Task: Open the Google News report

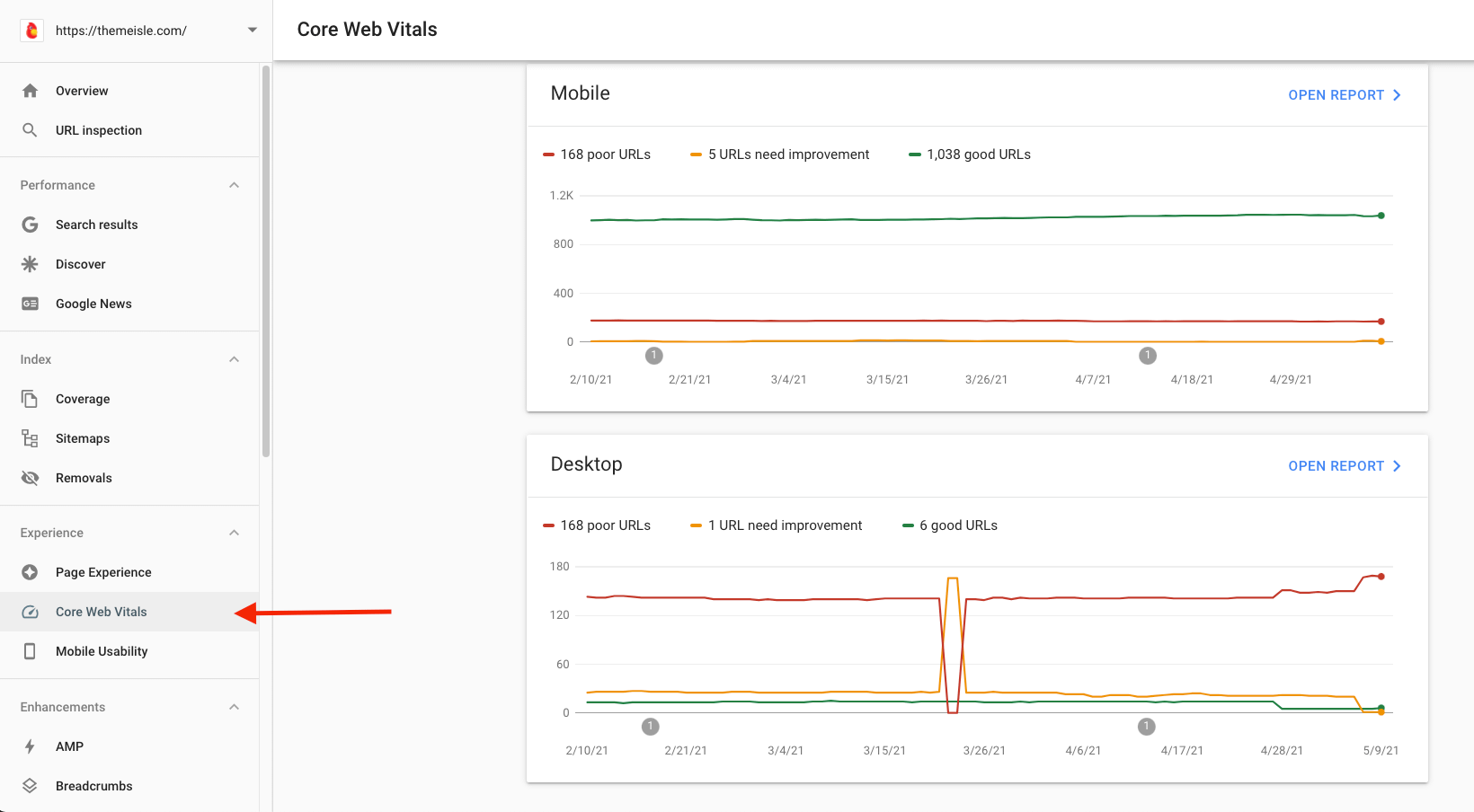Action: [x=93, y=303]
